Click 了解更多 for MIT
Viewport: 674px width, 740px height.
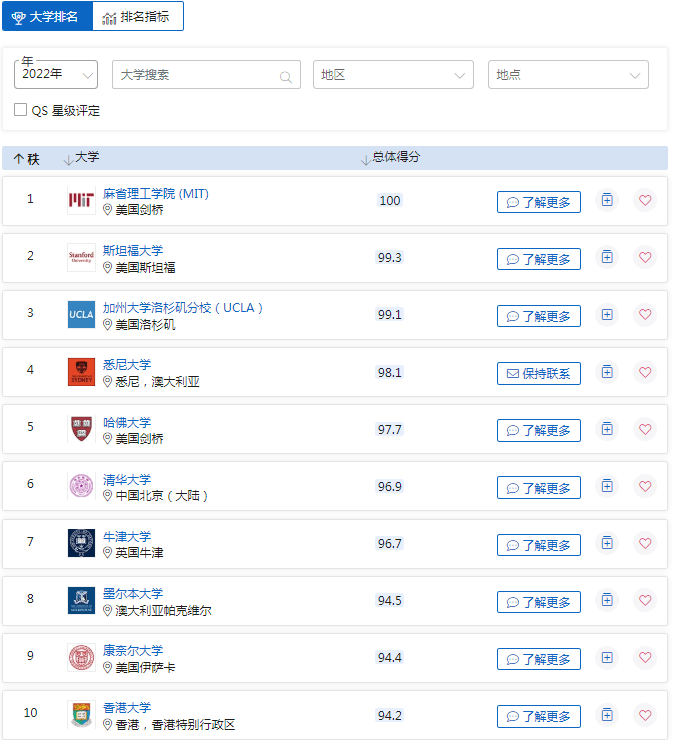pyautogui.click(x=539, y=202)
